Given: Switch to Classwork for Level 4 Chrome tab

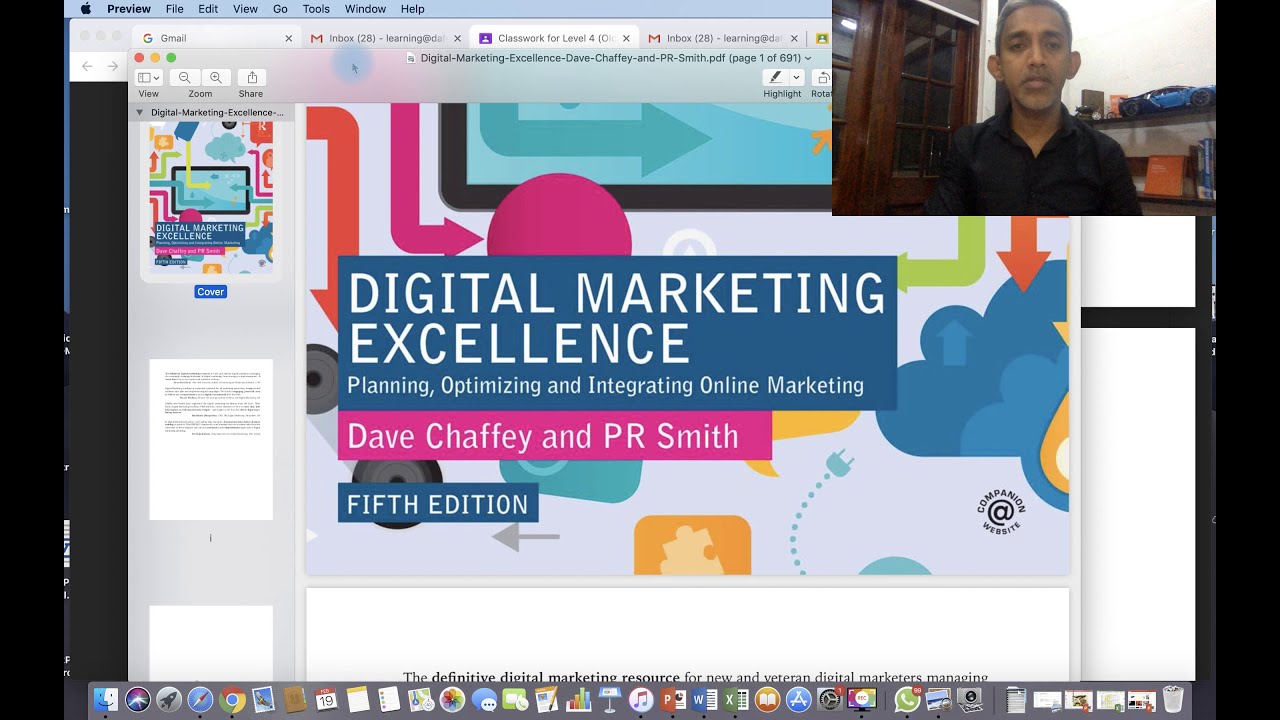Looking at the screenshot, I should (553, 38).
